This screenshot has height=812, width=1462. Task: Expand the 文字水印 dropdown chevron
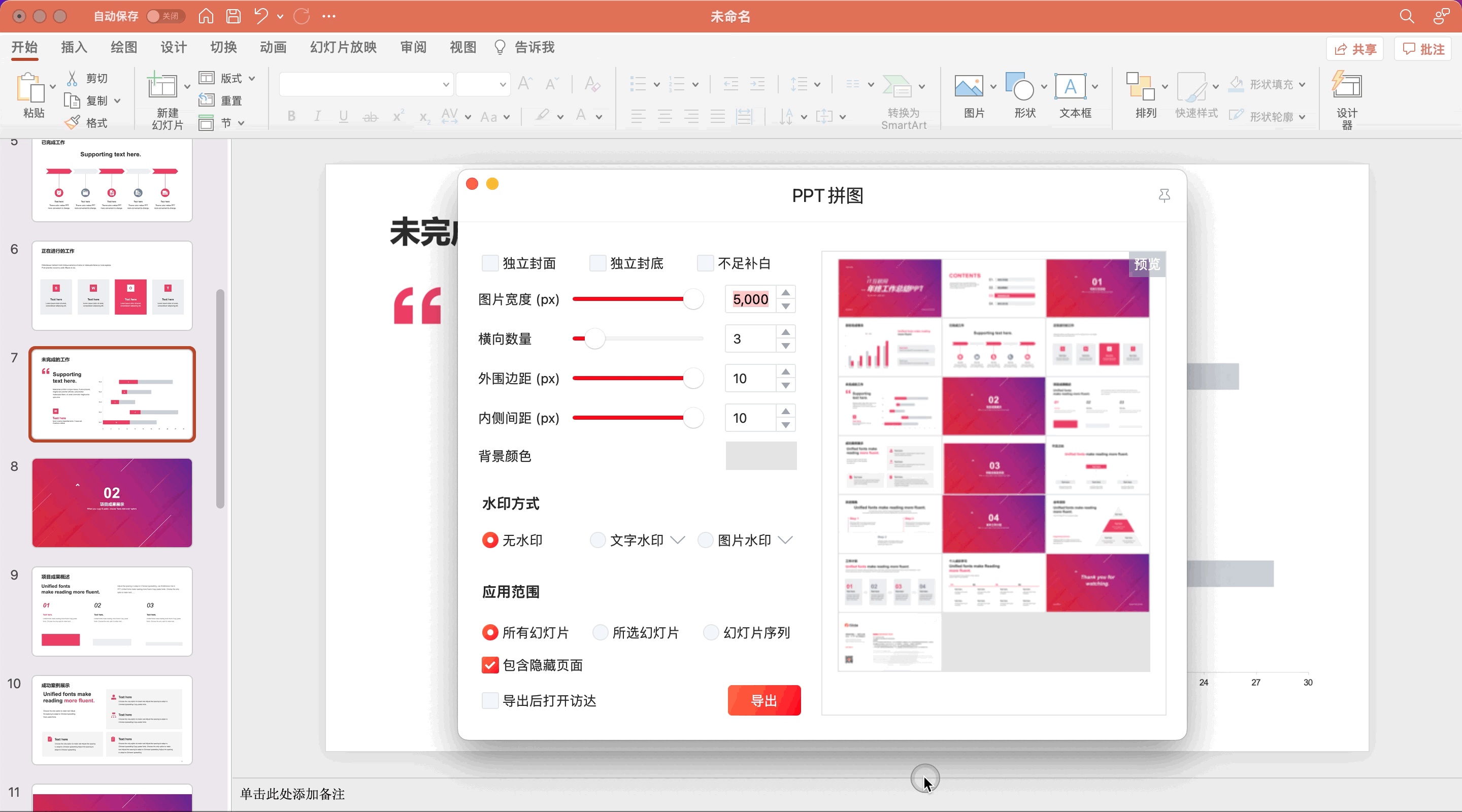678,539
